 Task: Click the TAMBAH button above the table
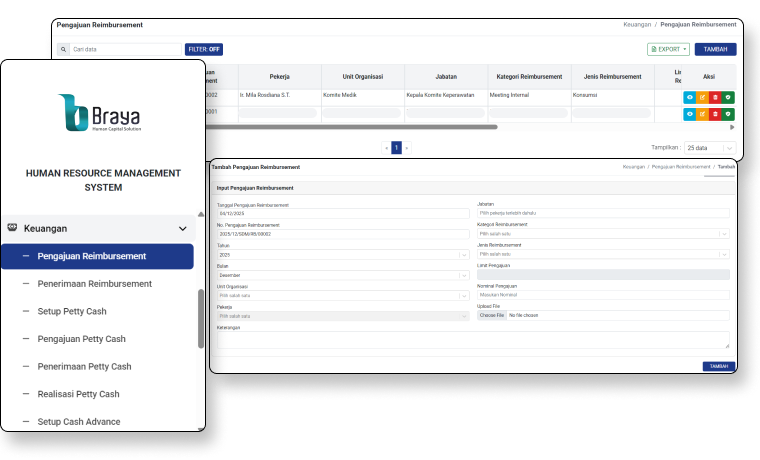pos(715,49)
